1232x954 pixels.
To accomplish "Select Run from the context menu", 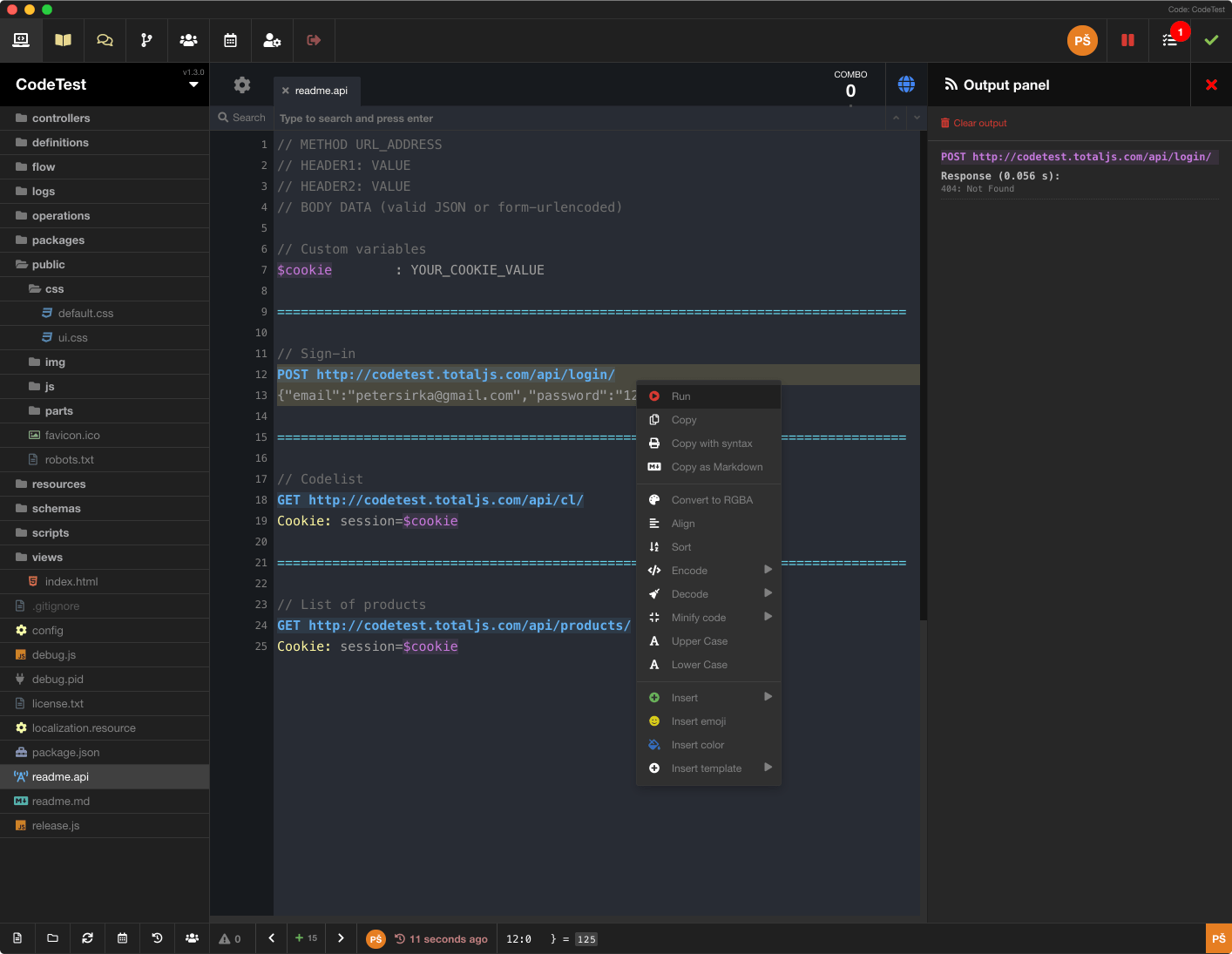I will pyautogui.click(x=708, y=396).
